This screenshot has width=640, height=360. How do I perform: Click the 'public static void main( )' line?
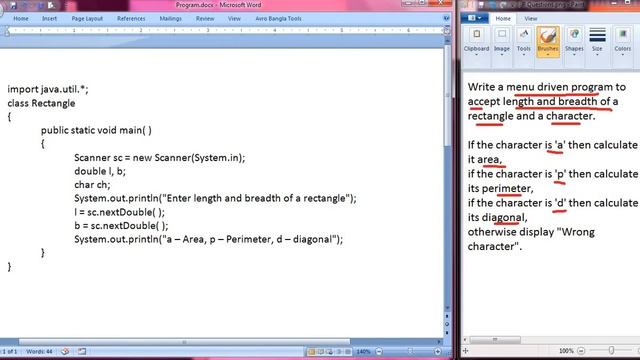pyautogui.click(x=96, y=130)
